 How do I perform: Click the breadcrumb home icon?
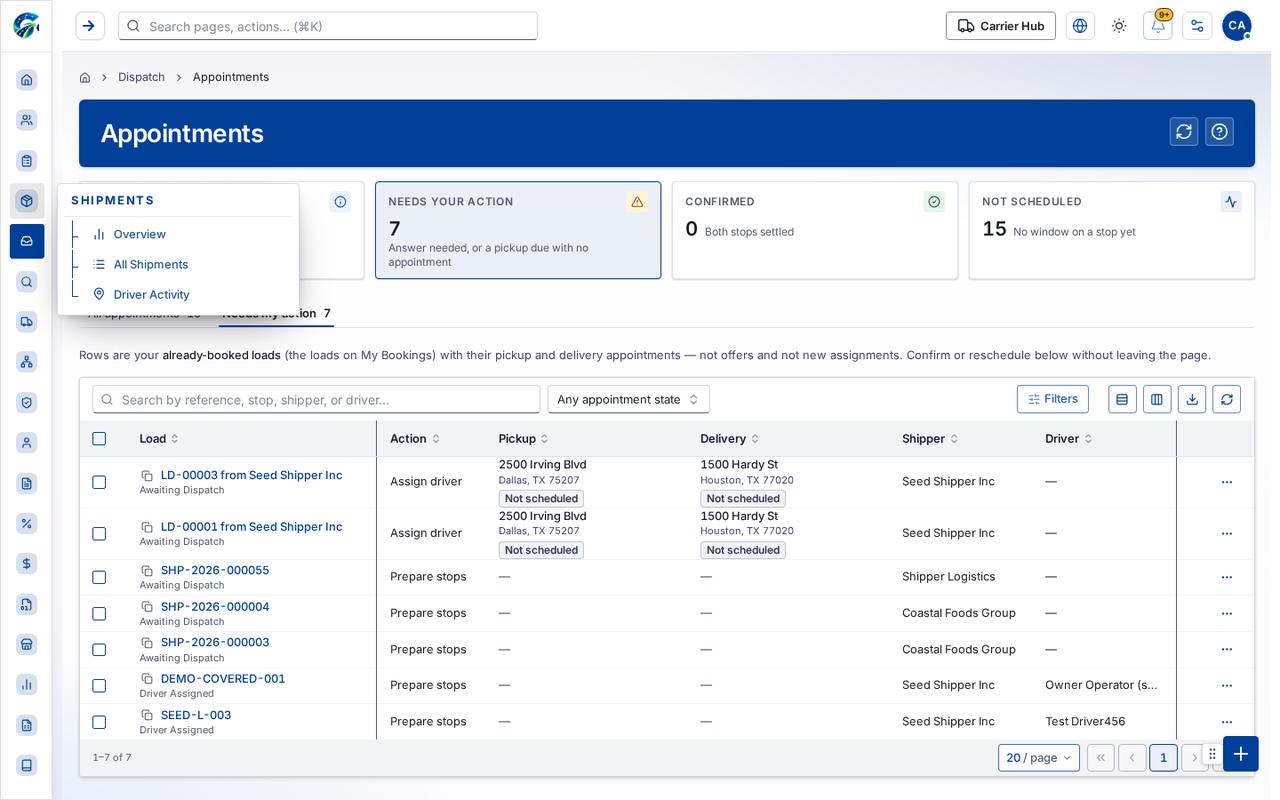coord(85,77)
